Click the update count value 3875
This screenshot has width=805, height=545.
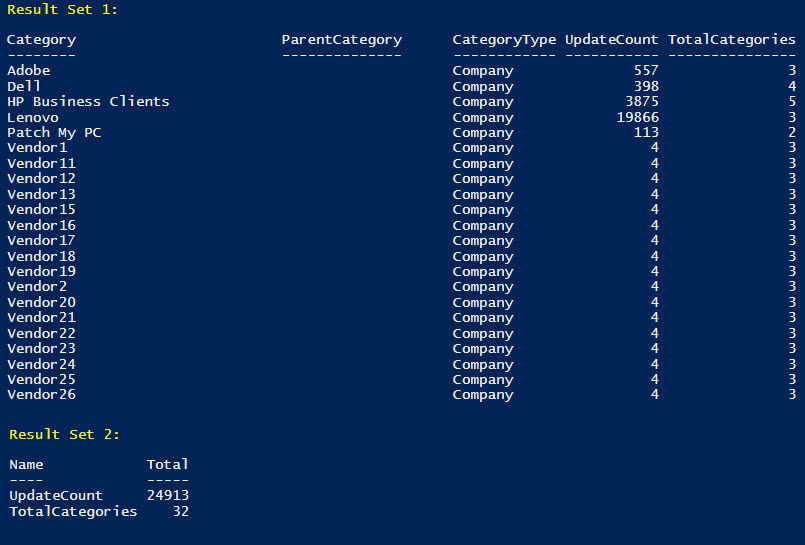(642, 101)
